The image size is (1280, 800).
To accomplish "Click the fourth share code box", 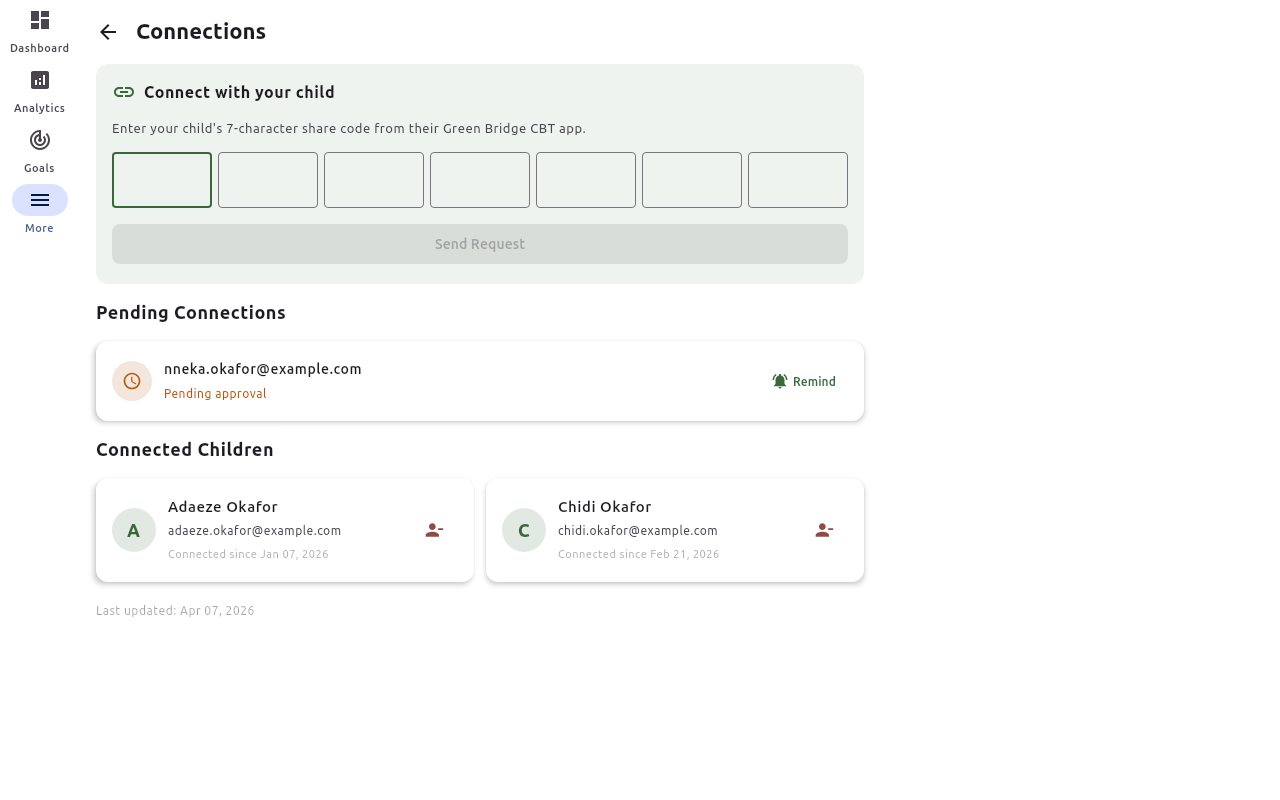I will tap(480, 180).
